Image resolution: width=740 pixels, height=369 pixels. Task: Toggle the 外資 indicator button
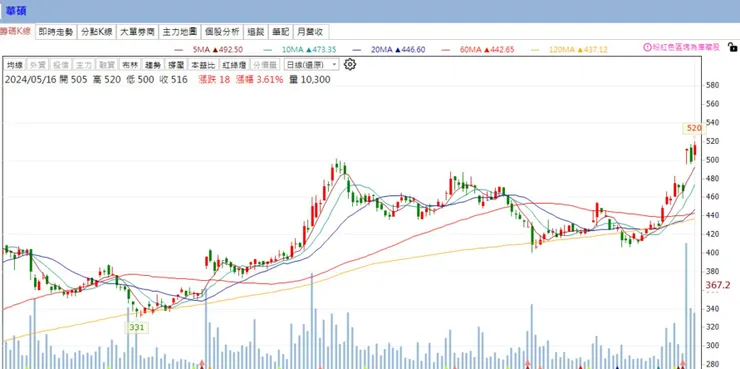tap(37, 65)
